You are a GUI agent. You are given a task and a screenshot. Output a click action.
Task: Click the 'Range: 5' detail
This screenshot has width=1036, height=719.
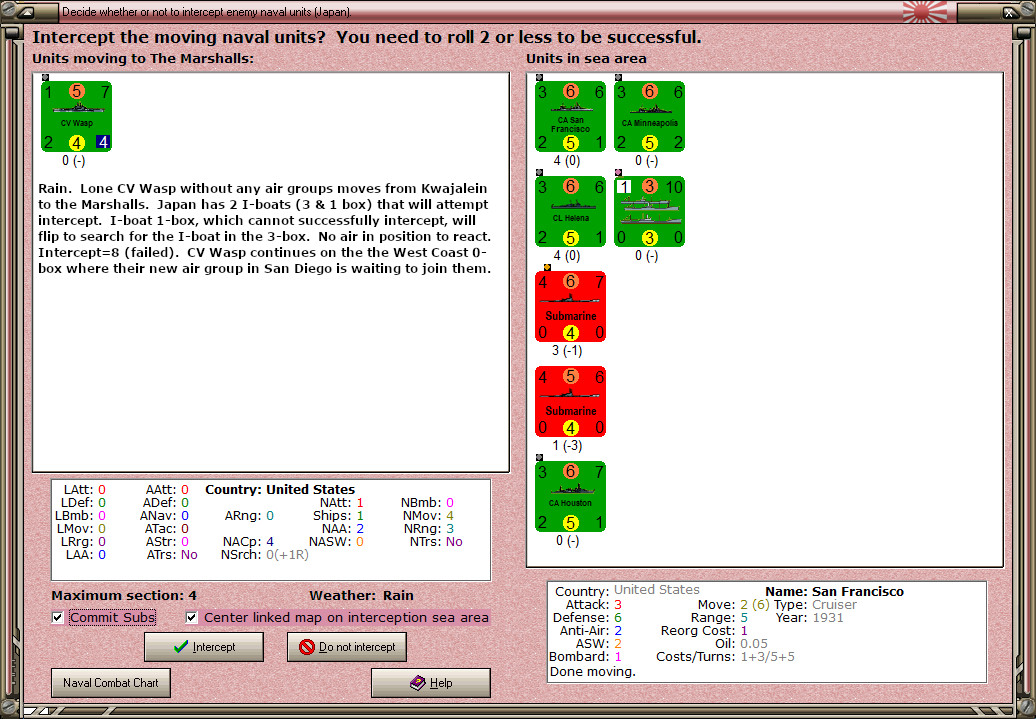coord(725,618)
